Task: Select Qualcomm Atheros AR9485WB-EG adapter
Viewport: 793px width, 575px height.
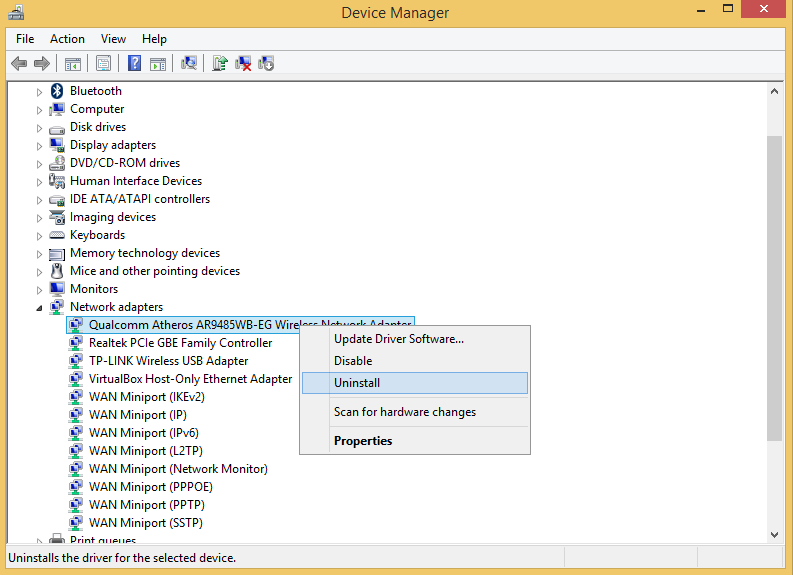Action: click(240, 325)
